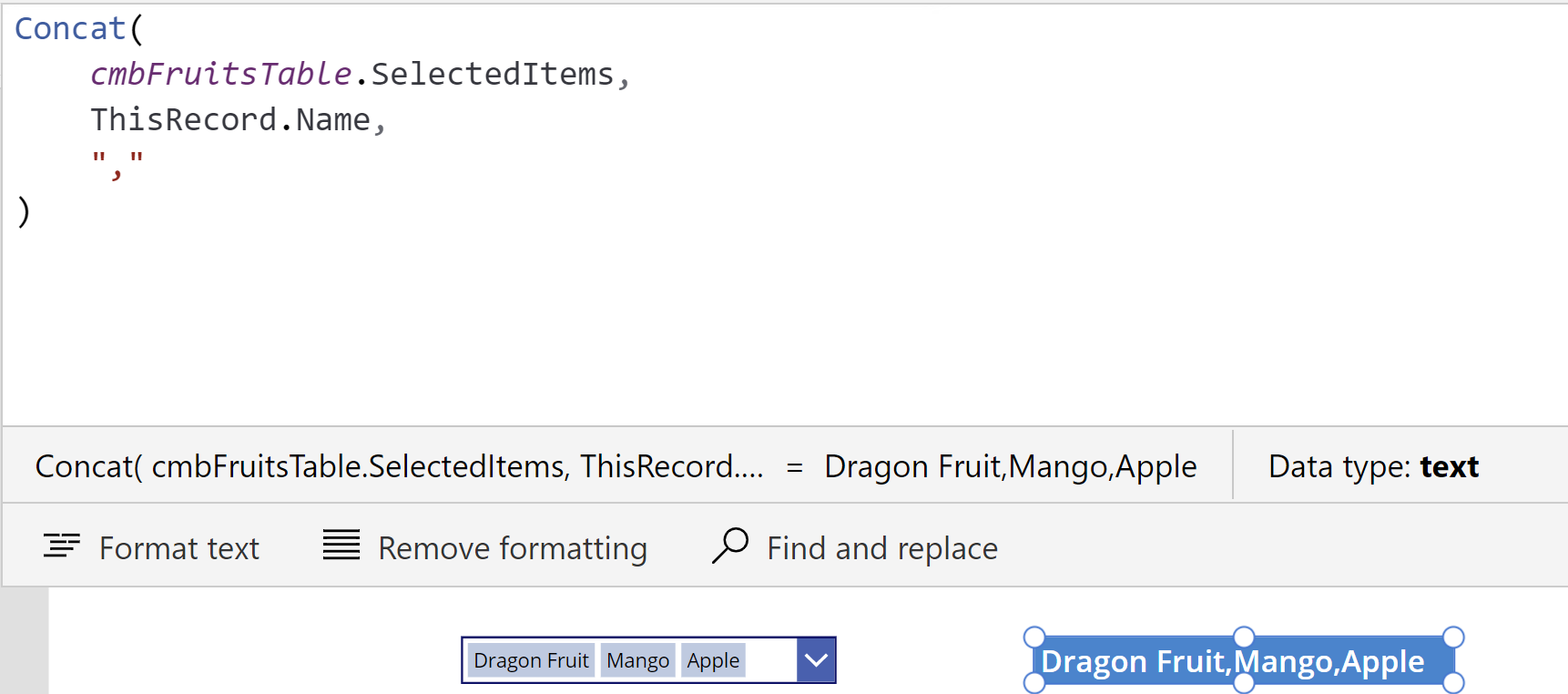Click the top-right resize handle of the label

point(1453,637)
